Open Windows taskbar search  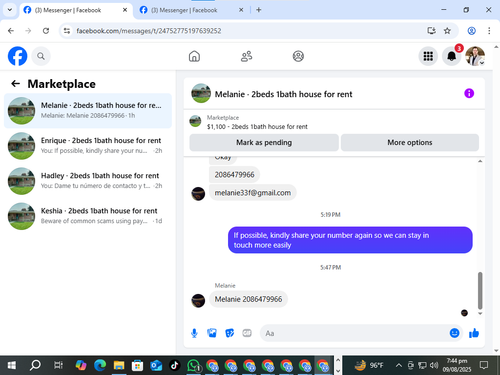[35, 365]
